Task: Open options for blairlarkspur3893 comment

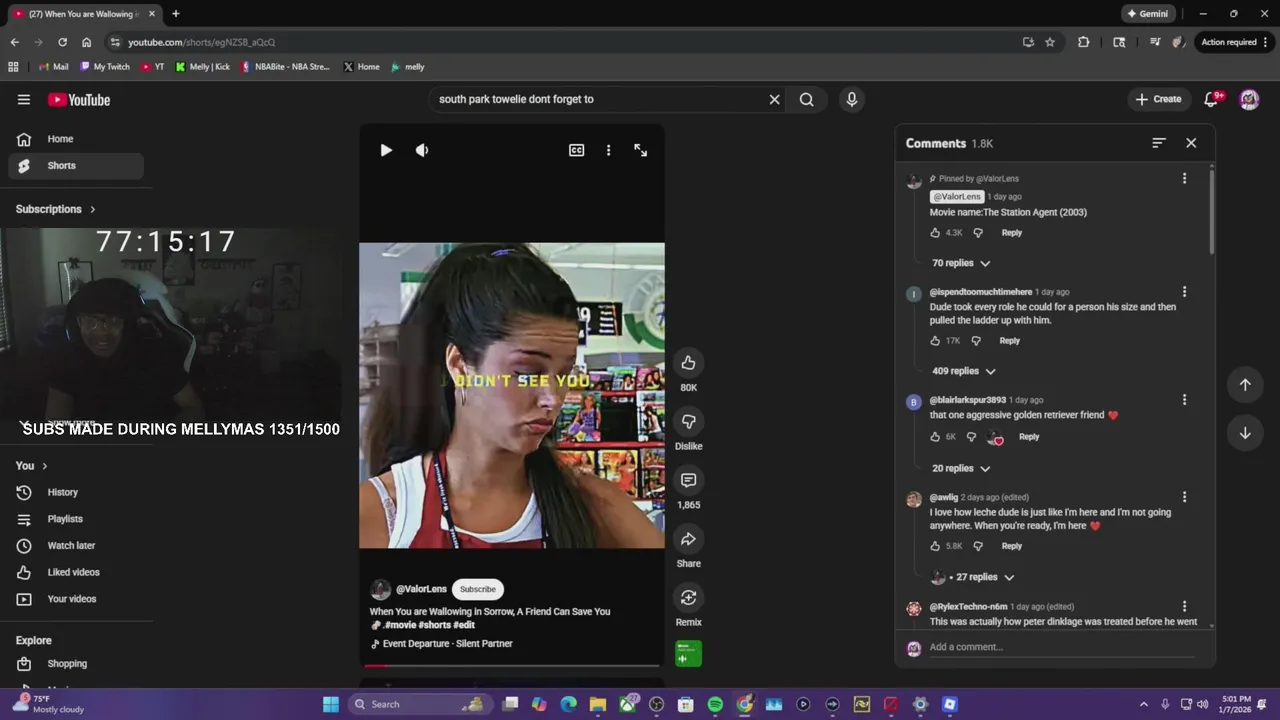Action: pos(1184,400)
